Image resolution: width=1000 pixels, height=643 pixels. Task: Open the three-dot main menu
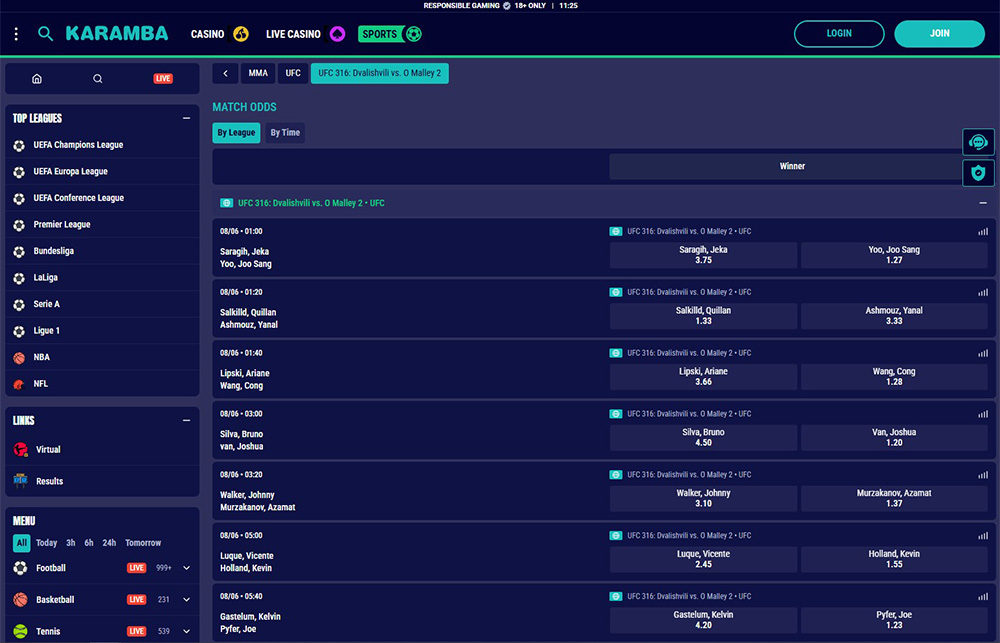[16, 34]
